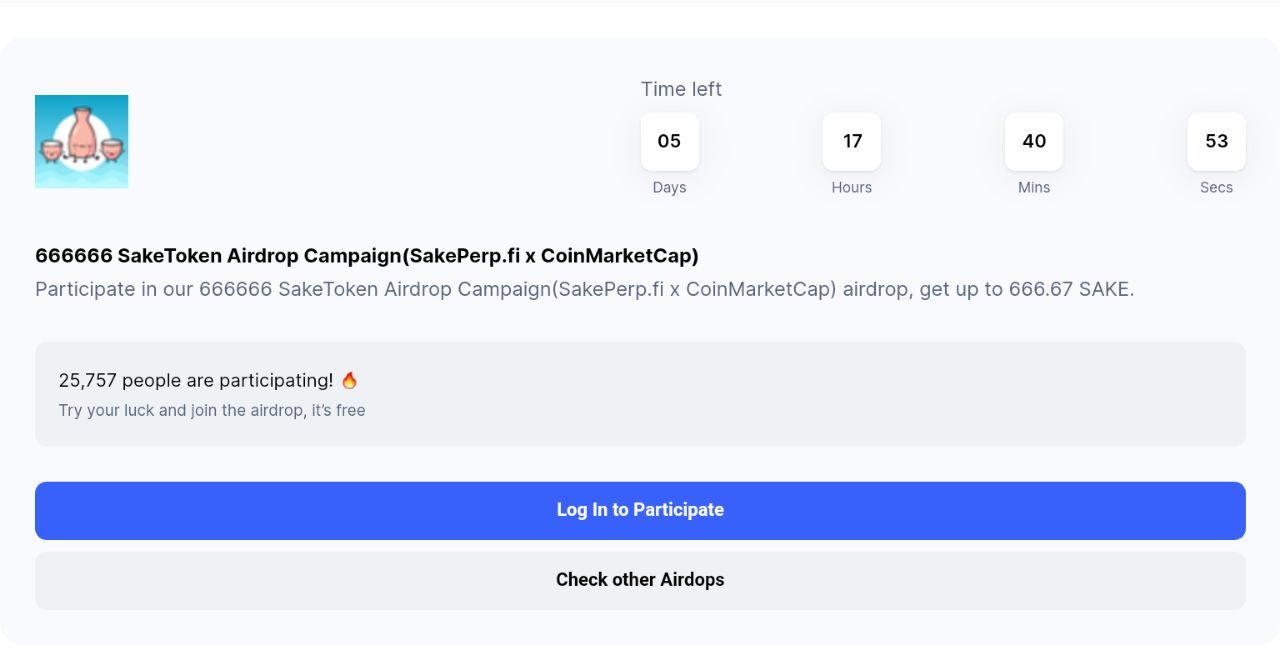Click 'Participate in our' at the description start

pos(114,289)
